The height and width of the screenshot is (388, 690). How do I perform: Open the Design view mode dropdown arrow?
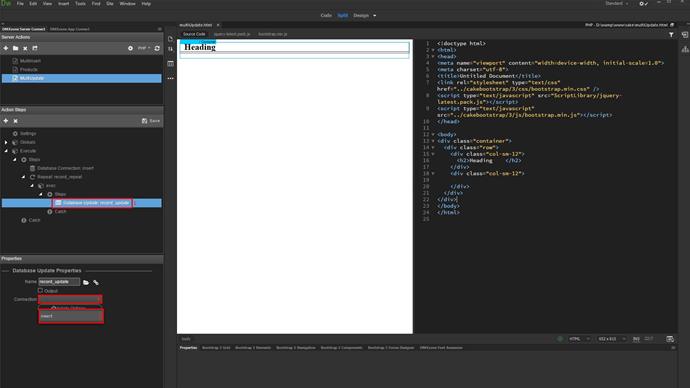pyautogui.click(x=375, y=15)
